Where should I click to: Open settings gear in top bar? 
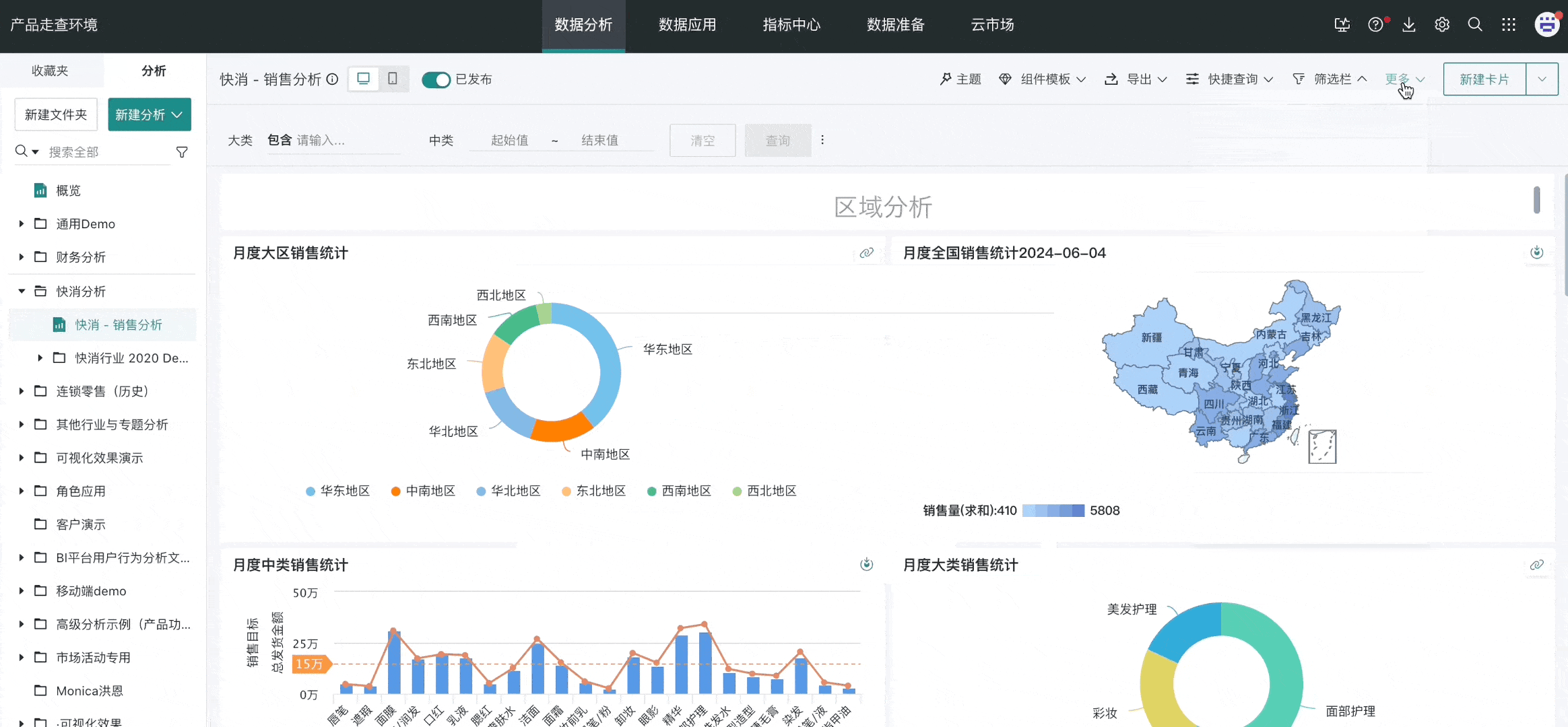pos(1442,25)
